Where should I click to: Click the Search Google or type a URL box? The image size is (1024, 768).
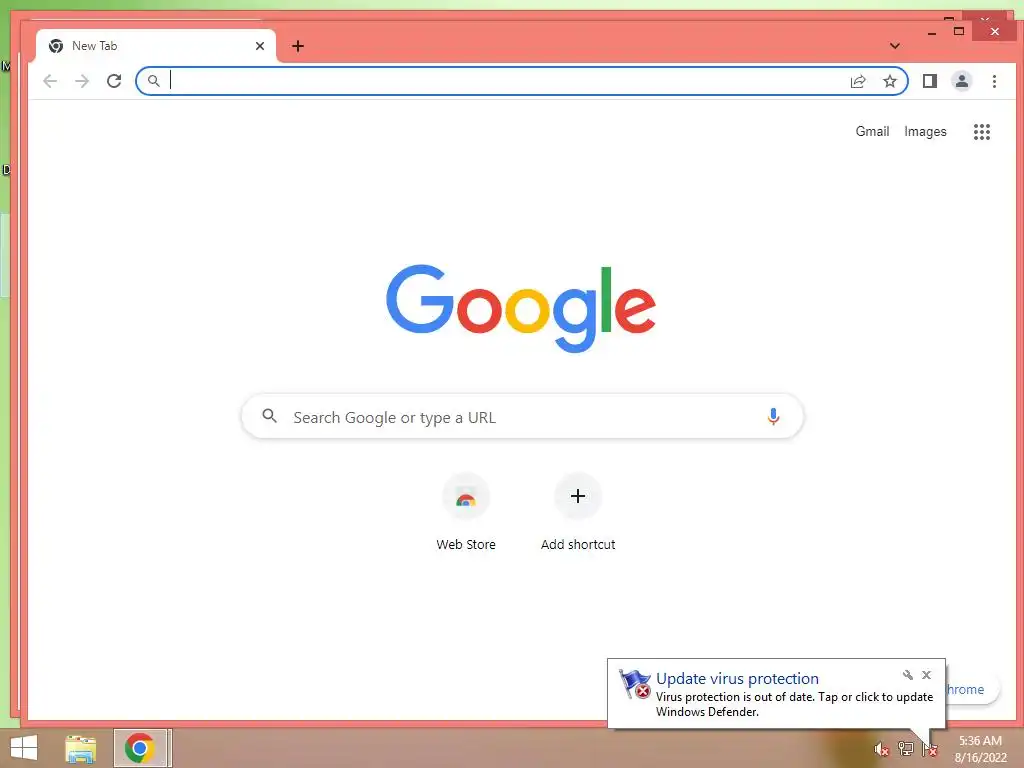522,417
